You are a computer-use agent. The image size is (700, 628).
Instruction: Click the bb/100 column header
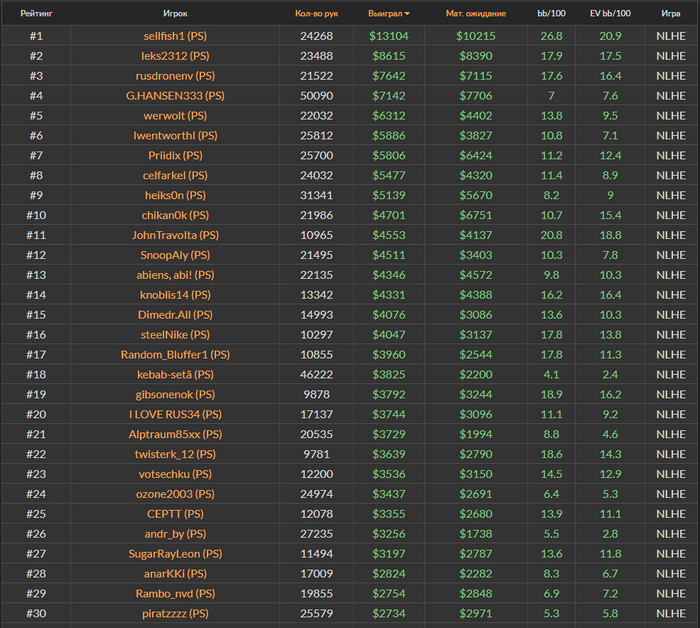pyautogui.click(x=552, y=14)
